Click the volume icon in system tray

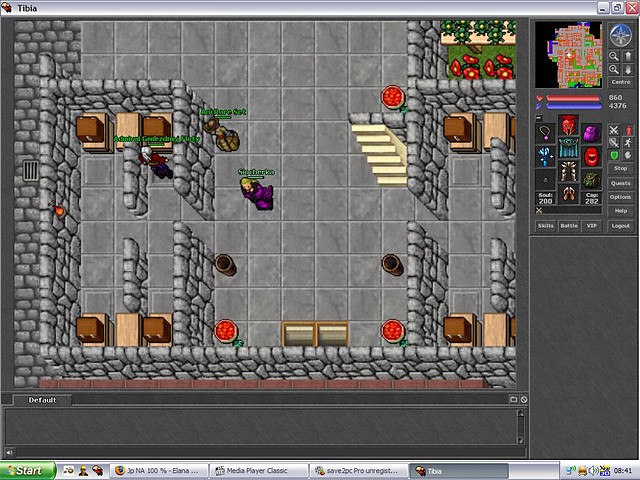pos(593,471)
